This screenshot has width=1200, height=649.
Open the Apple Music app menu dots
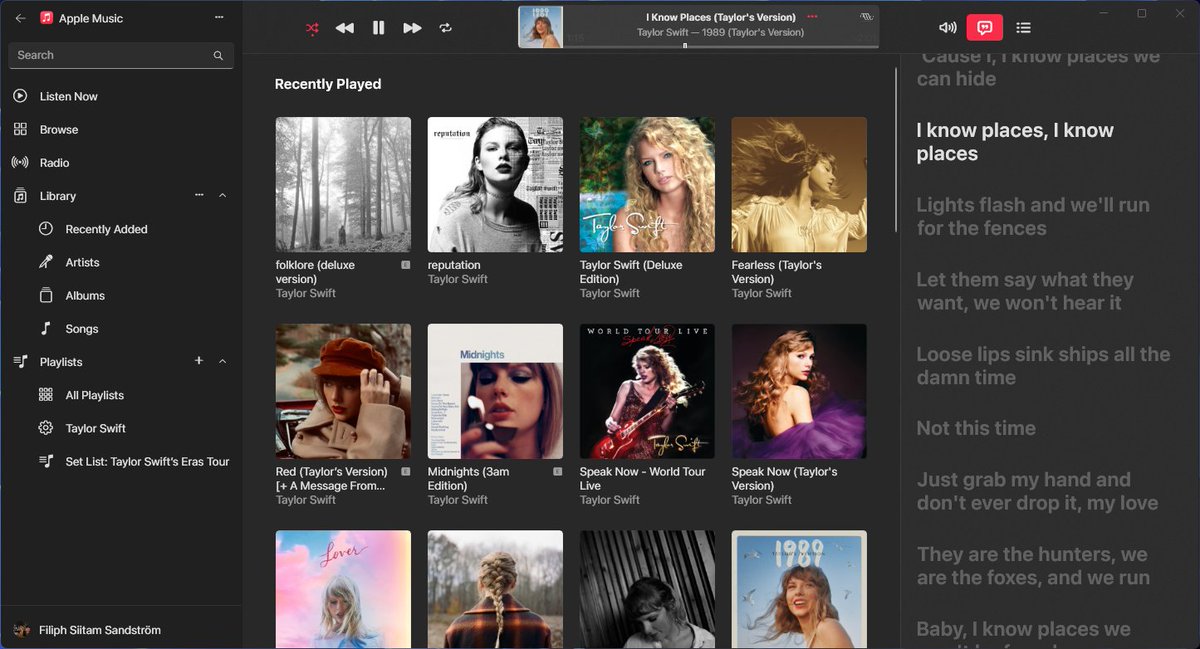click(220, 18)
